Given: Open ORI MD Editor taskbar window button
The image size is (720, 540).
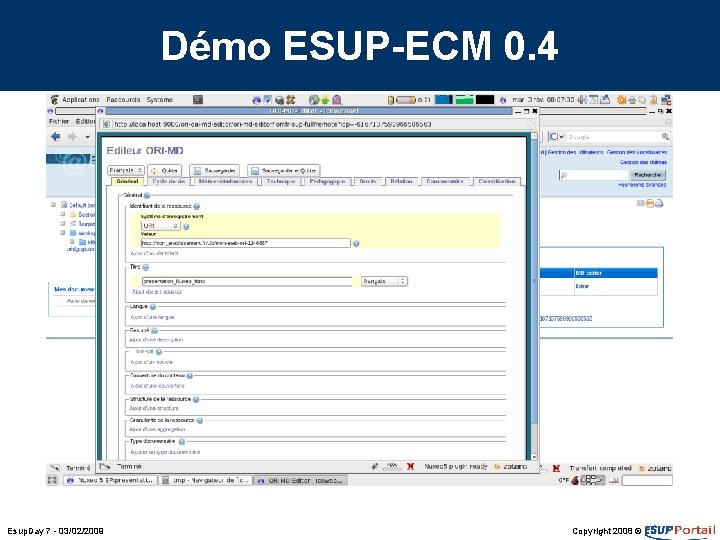Looking at the screenshot, I should (301, 480).
